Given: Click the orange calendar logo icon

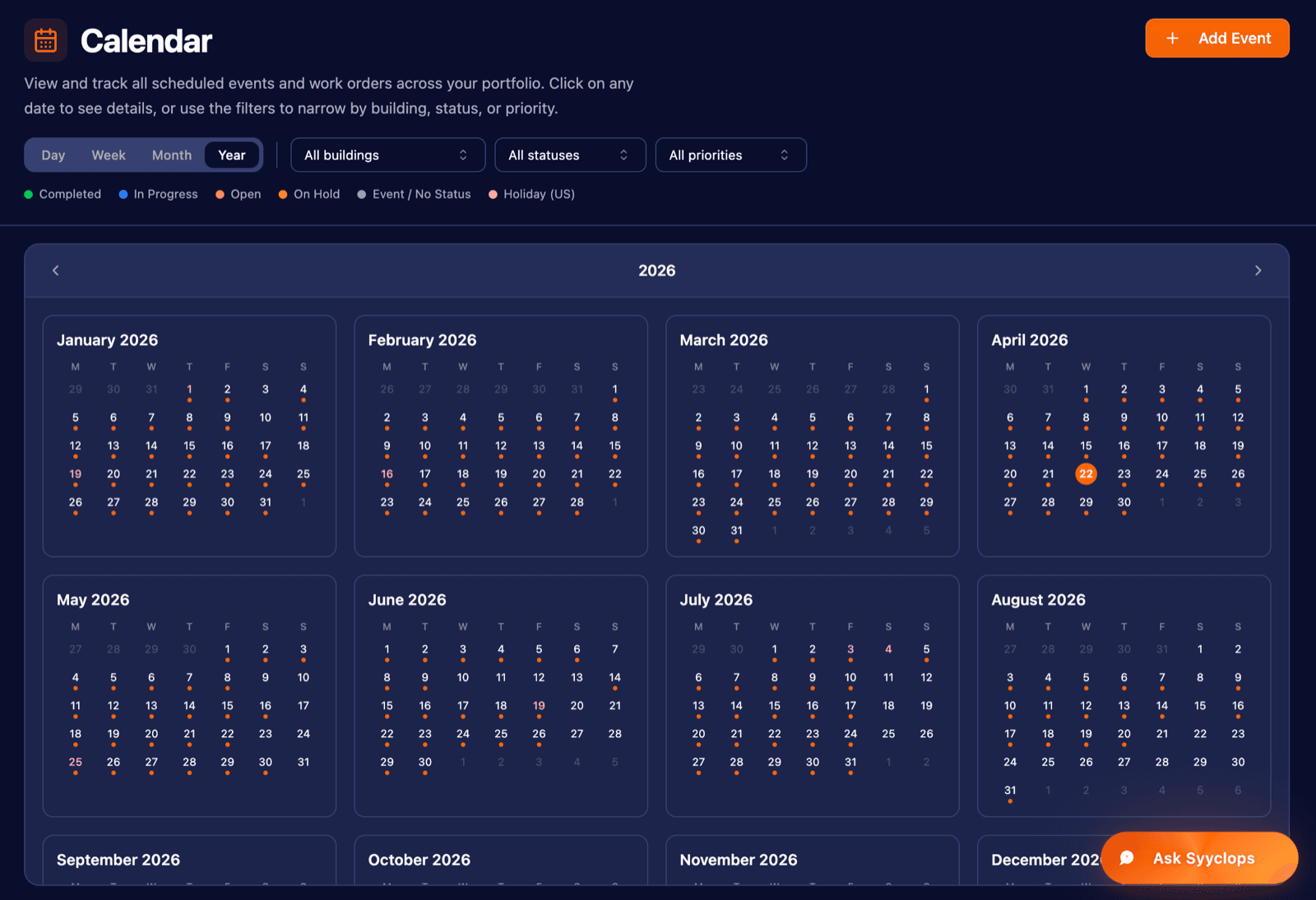Looking at the screenshot, I should pos(45,40).
